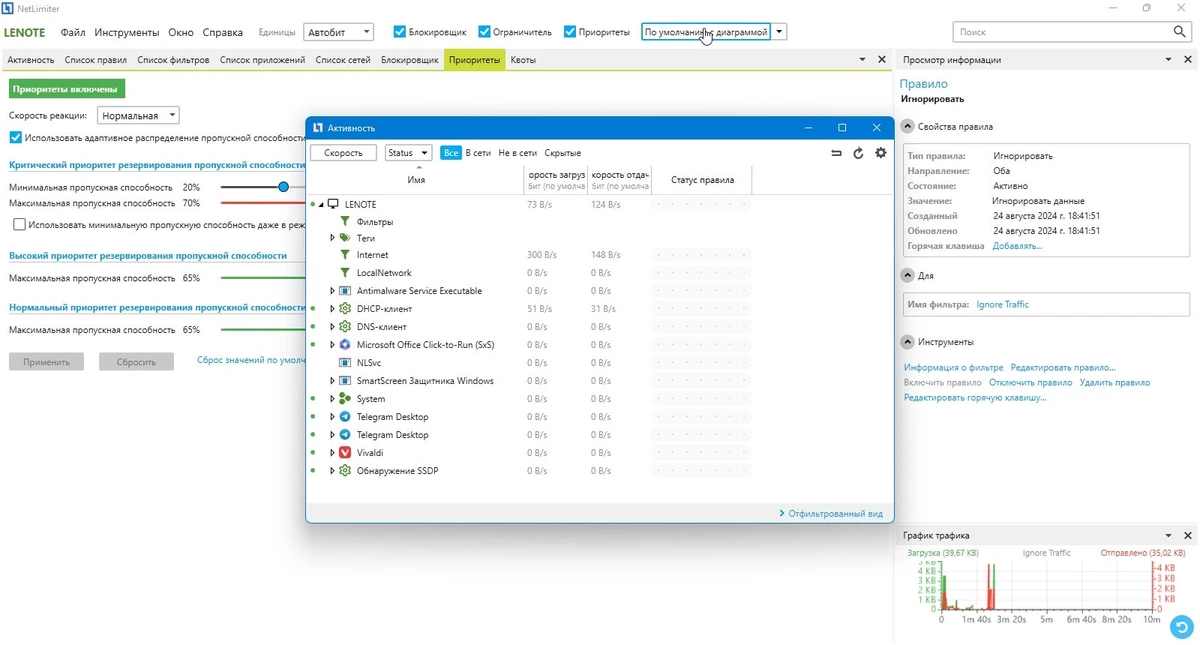This screenshot has height=645, width=1200.
Task: Open the Status dropdown in Activity window
Action: [x=408, y=153]
